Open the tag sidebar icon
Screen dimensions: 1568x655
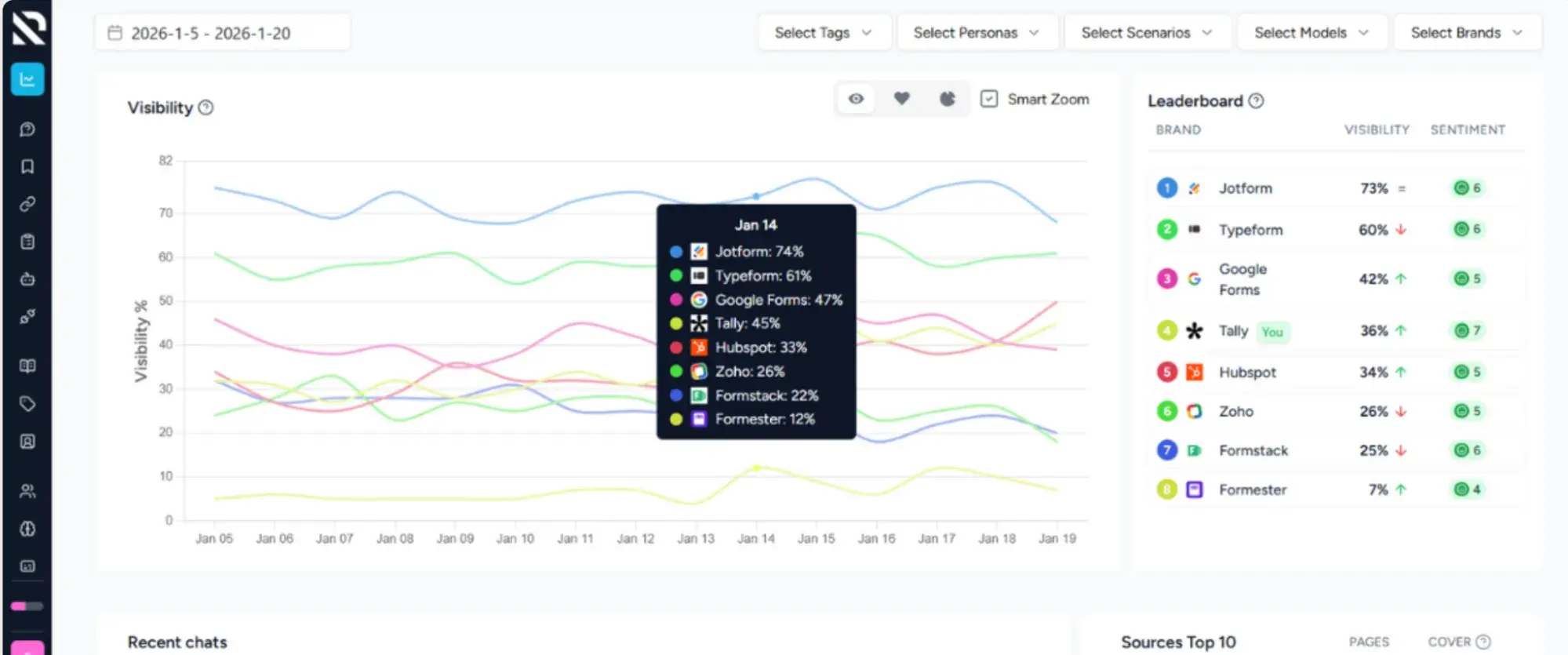tap(27, 404)
